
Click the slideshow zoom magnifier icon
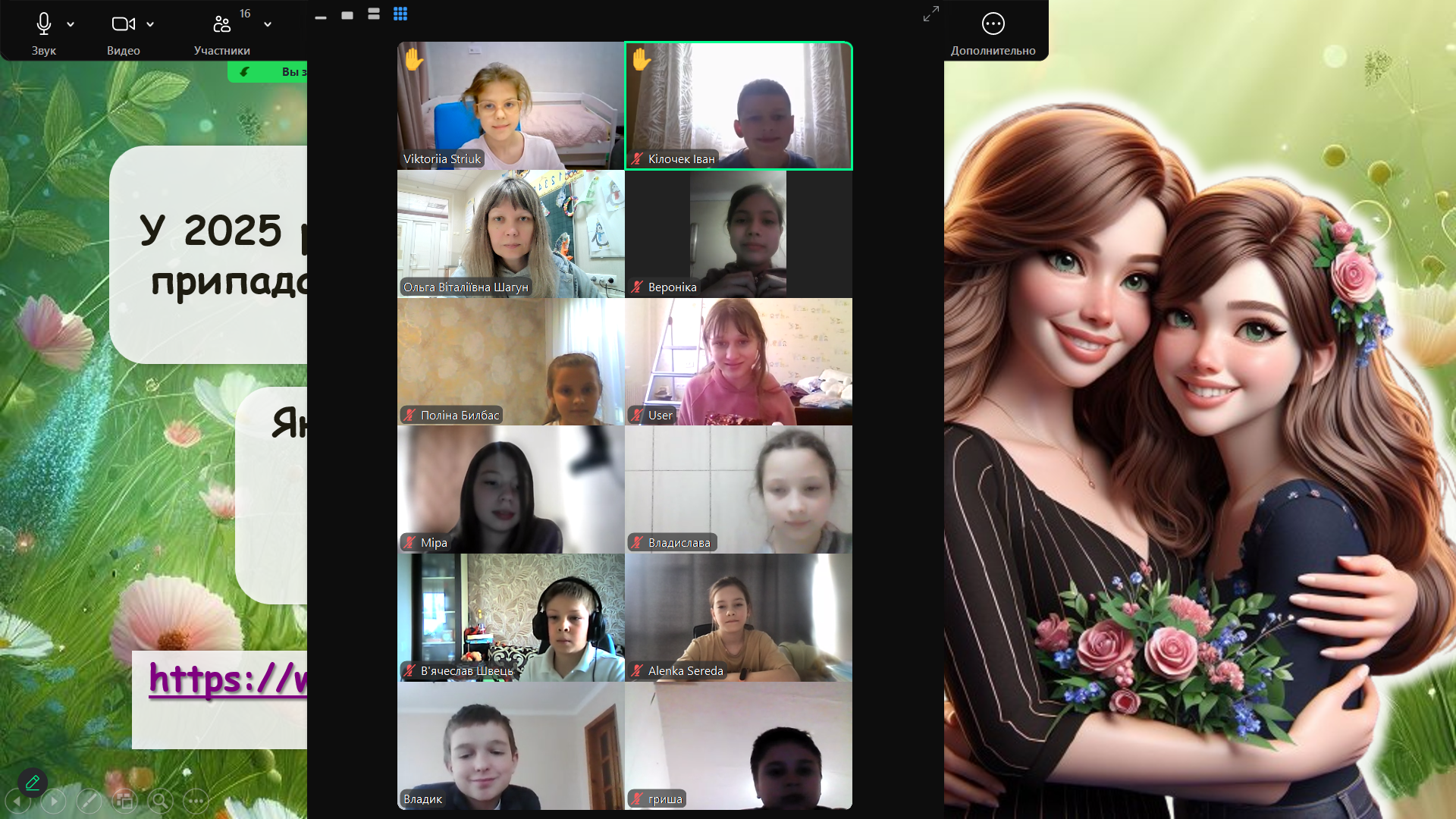pos(160,801)
